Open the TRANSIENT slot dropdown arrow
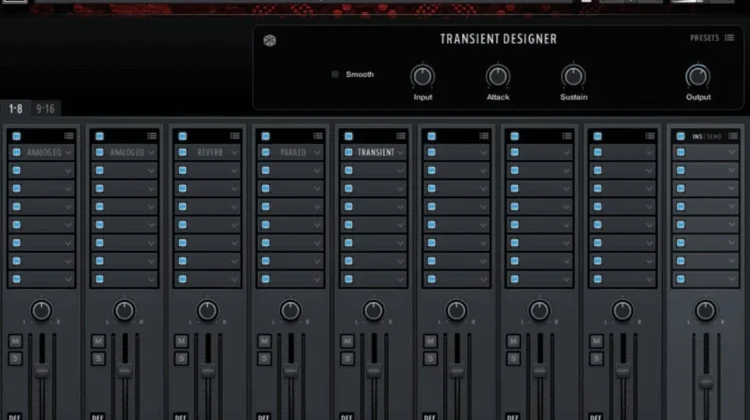Viewport: 750px width, 420px height. (400, 153)
